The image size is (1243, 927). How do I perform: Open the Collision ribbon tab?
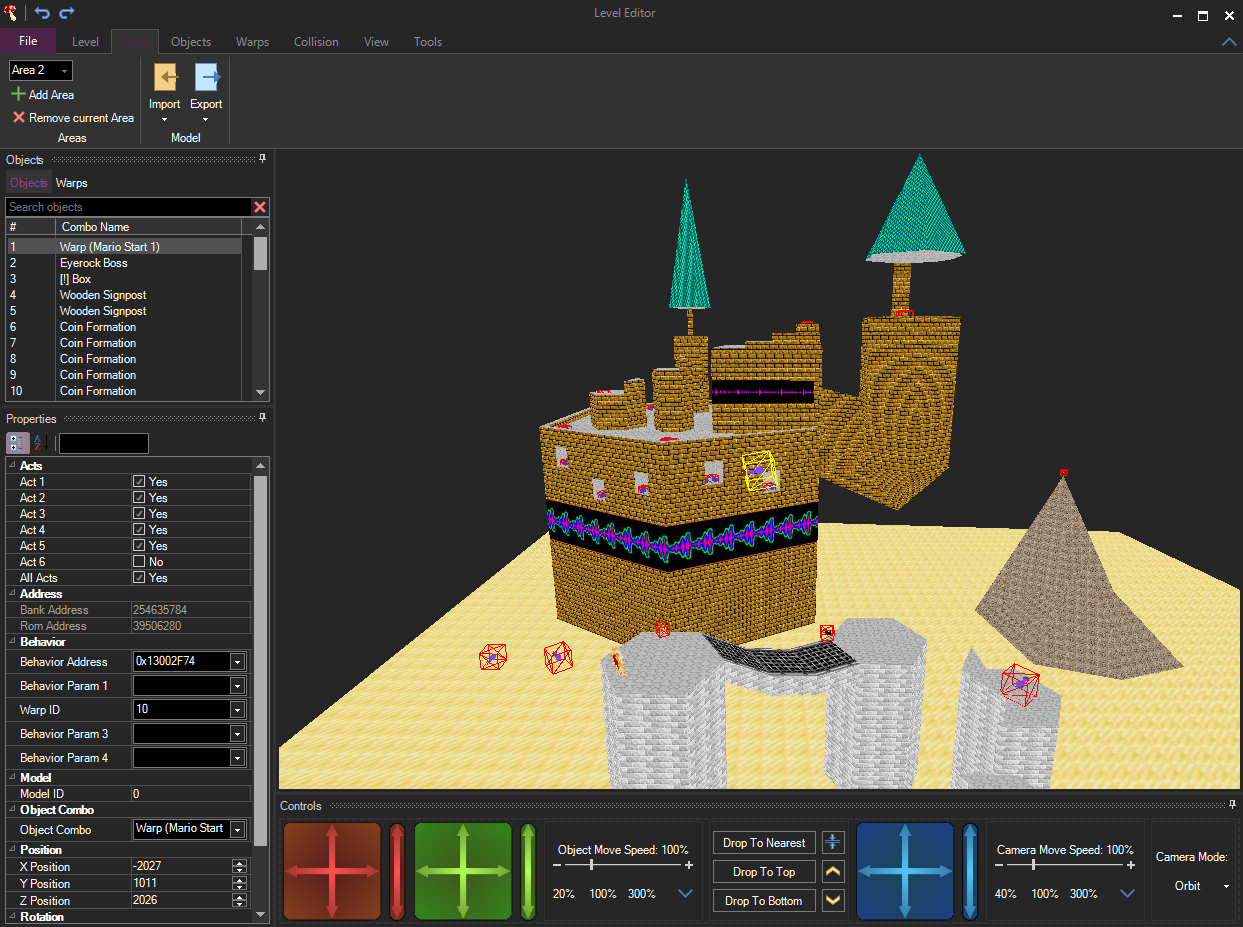coord(316,42)
